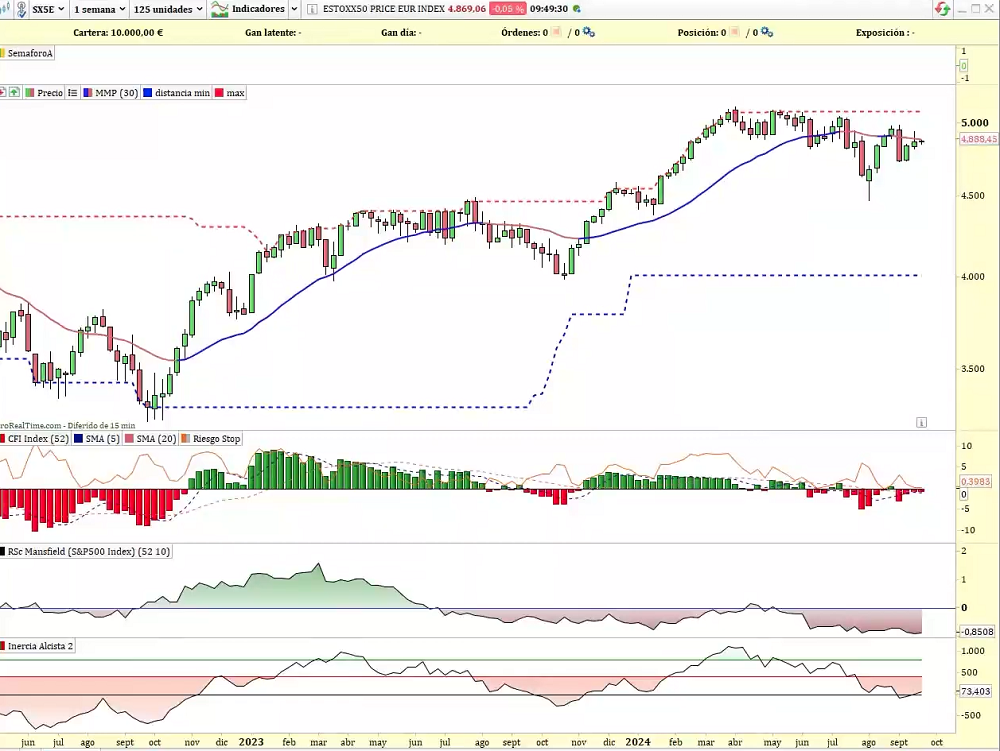
Task: Click the 0,3983 CFI value tag
Action: pyautogui.click(x=975, y=481)
